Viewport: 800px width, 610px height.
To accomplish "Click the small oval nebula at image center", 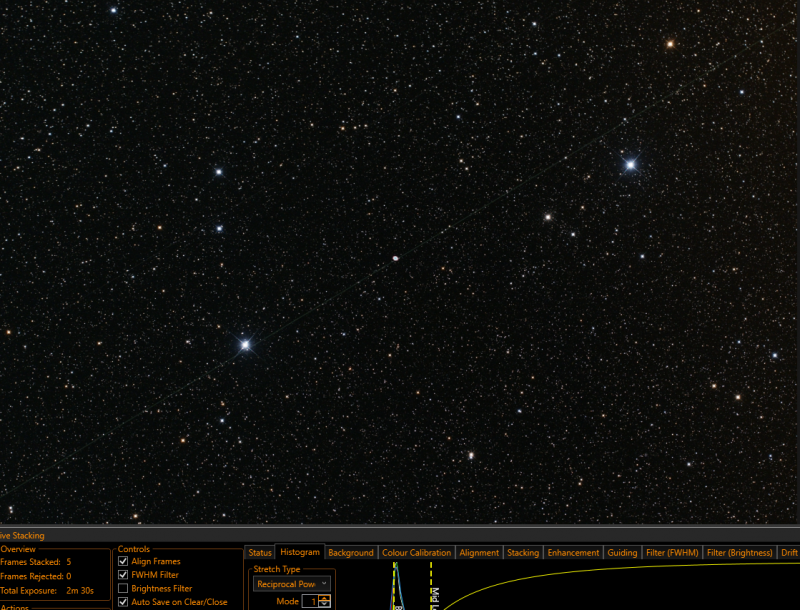I will 395,259.
